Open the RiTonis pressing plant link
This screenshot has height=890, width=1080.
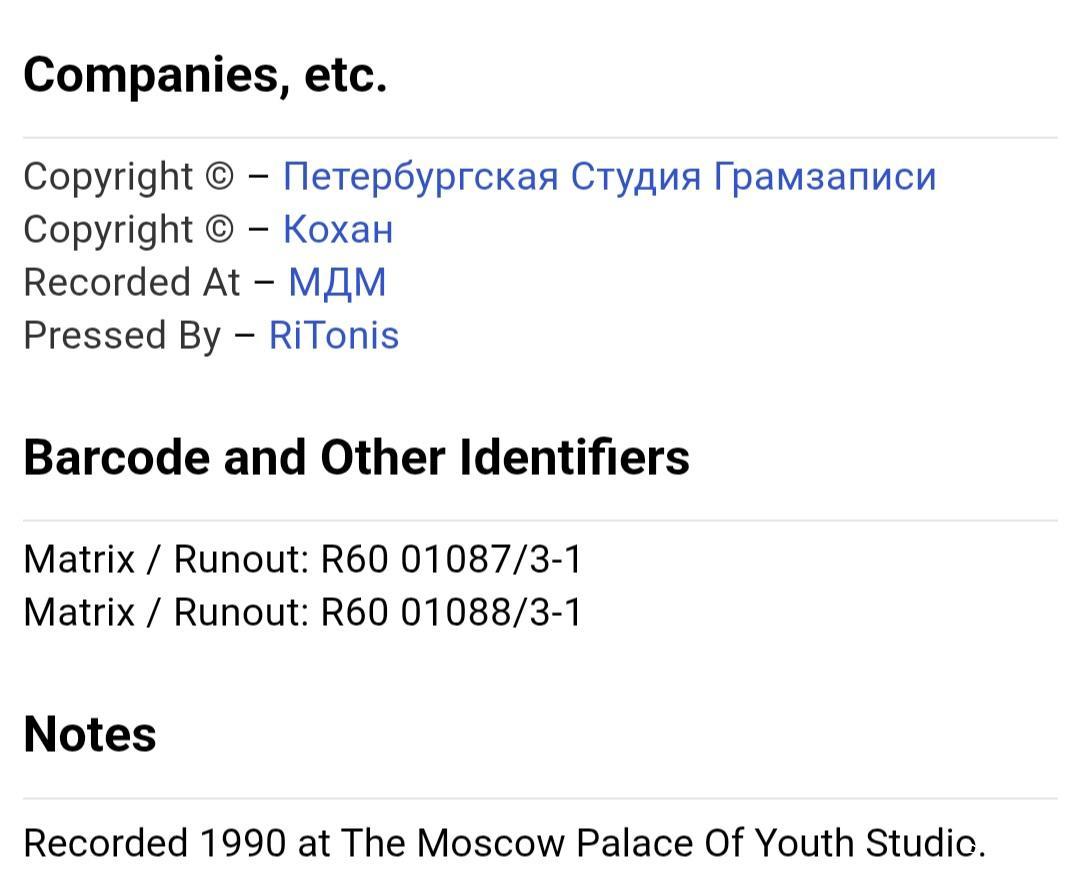pos(334,335)
